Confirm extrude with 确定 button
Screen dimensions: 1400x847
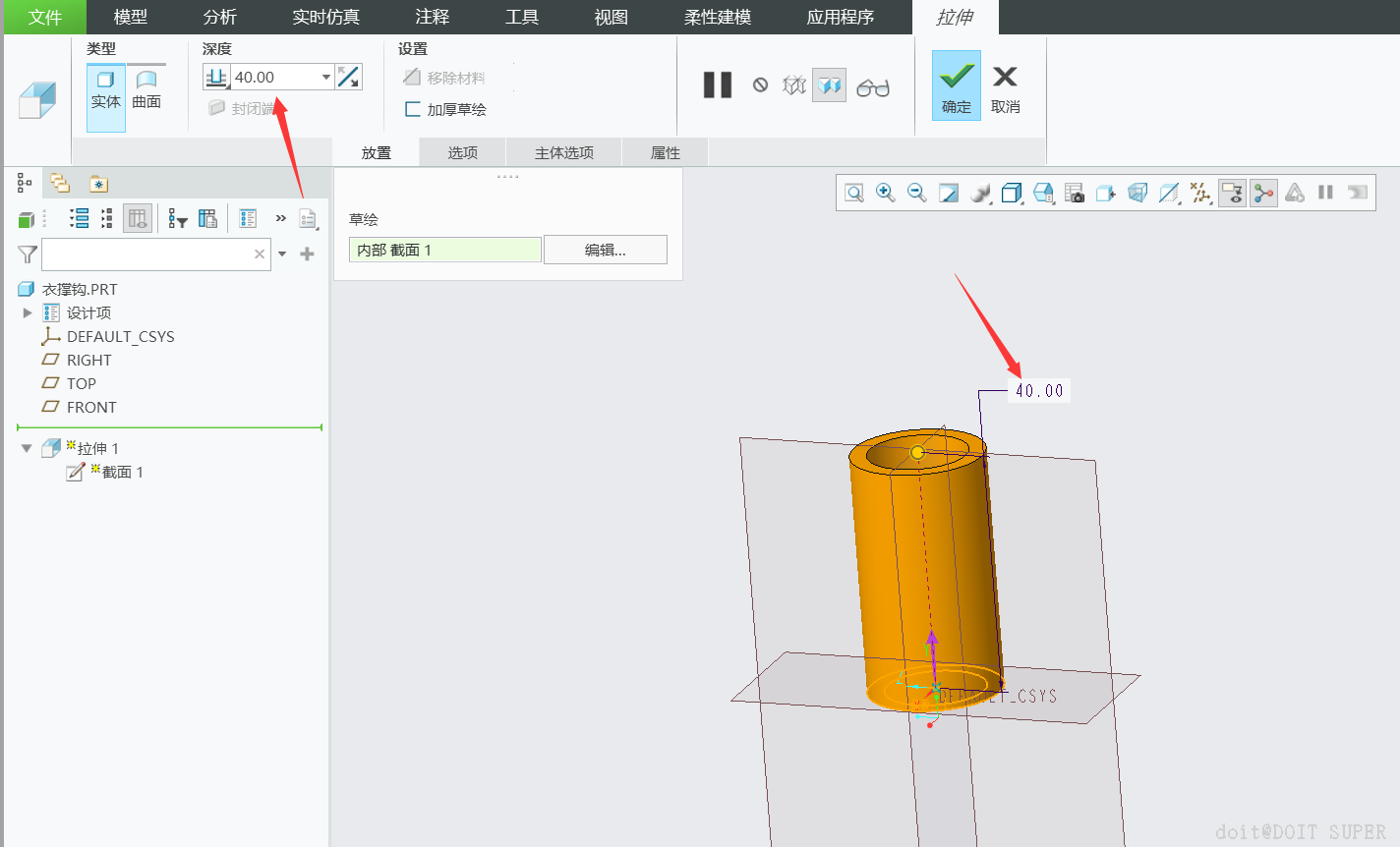point(956,86)
